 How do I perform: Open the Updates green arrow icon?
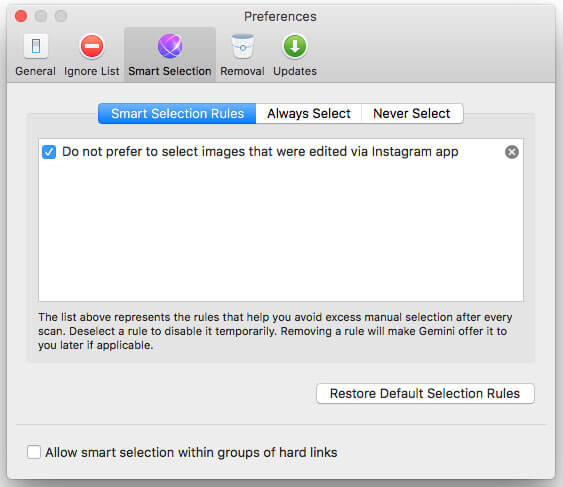[x=295, y=46]
